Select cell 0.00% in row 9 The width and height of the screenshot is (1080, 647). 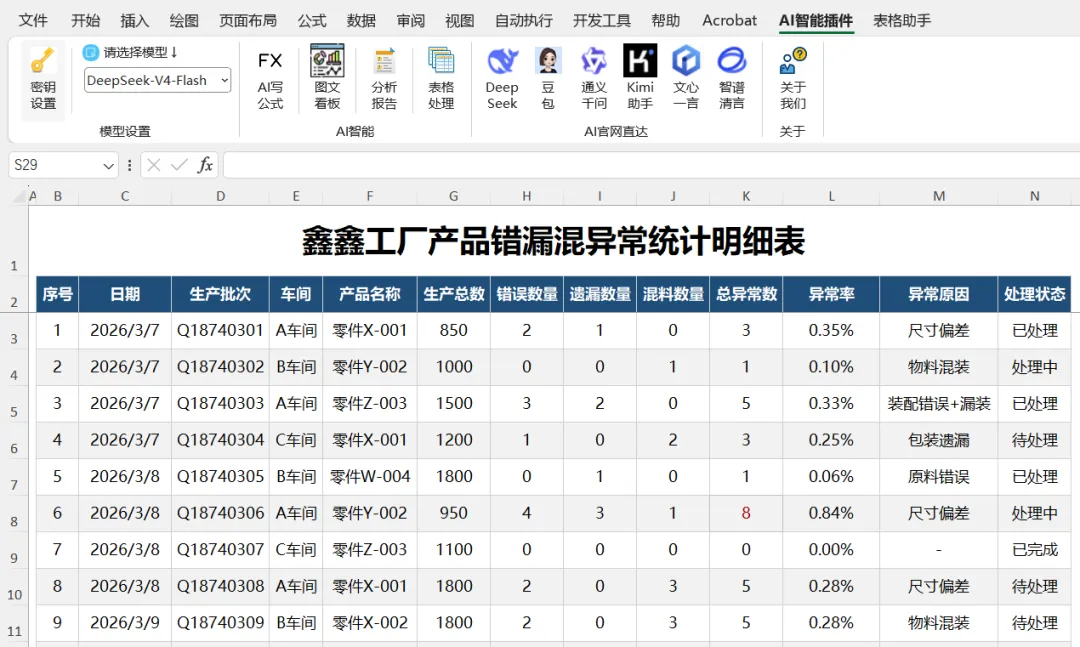click(831, 550)
